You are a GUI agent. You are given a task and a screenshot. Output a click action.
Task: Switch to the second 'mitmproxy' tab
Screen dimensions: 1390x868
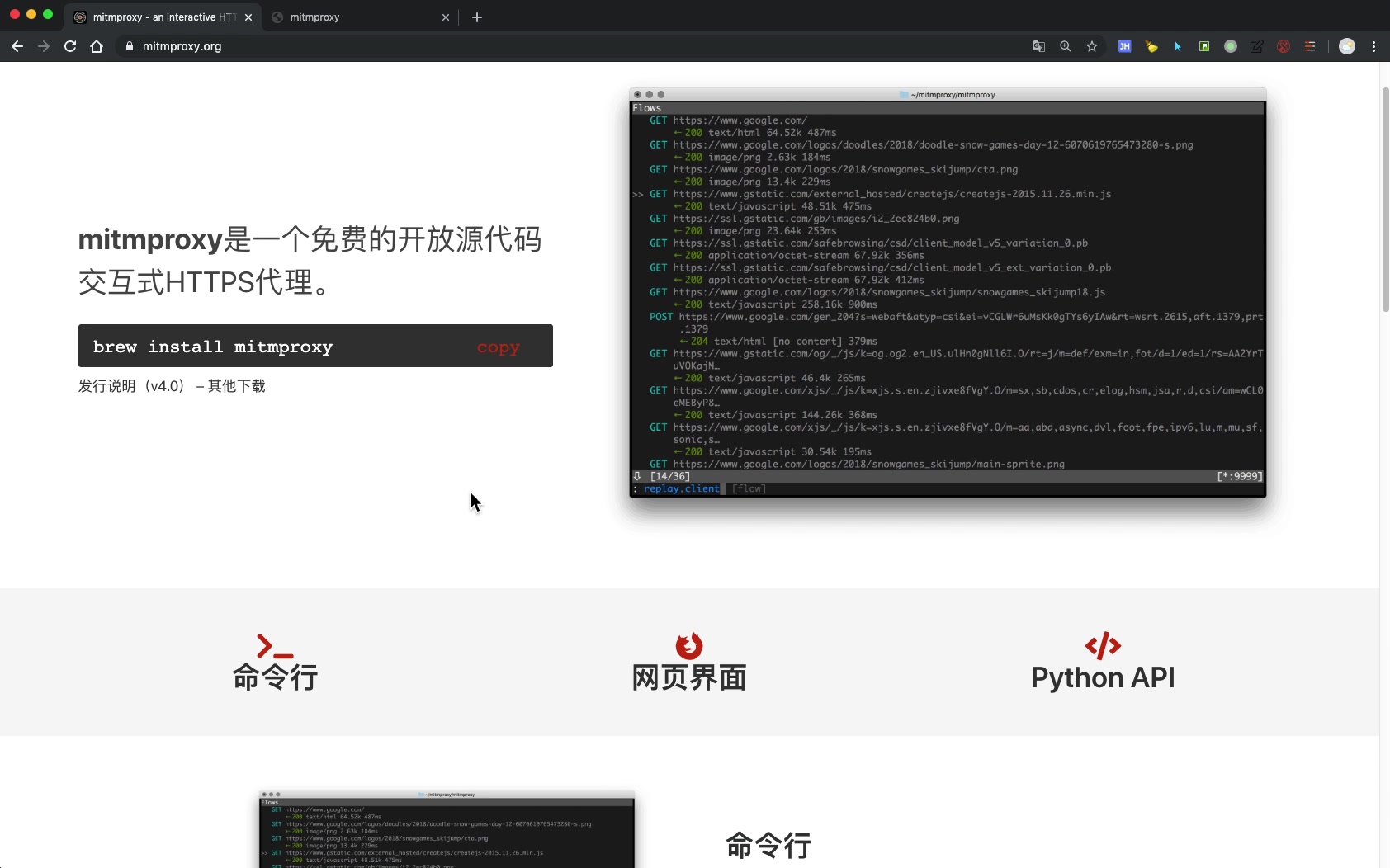(361, 17)
